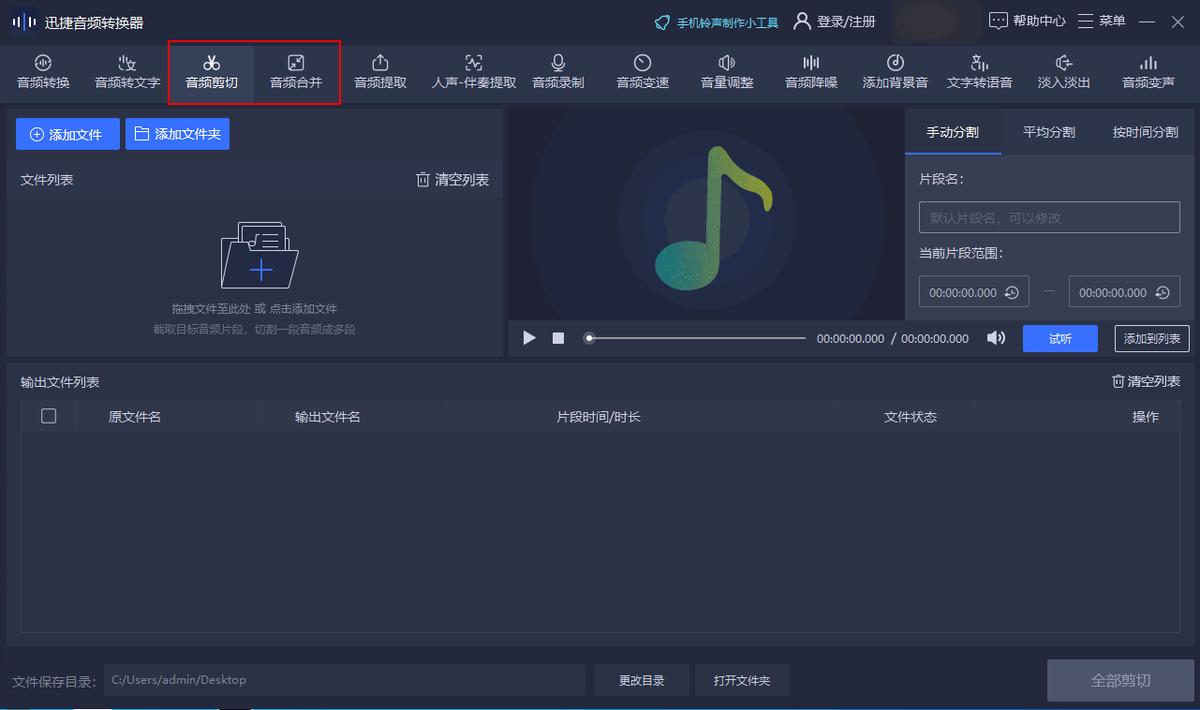Click the playback progress slider
This screenshot has height=710, width=1200.
click(695, 338)
